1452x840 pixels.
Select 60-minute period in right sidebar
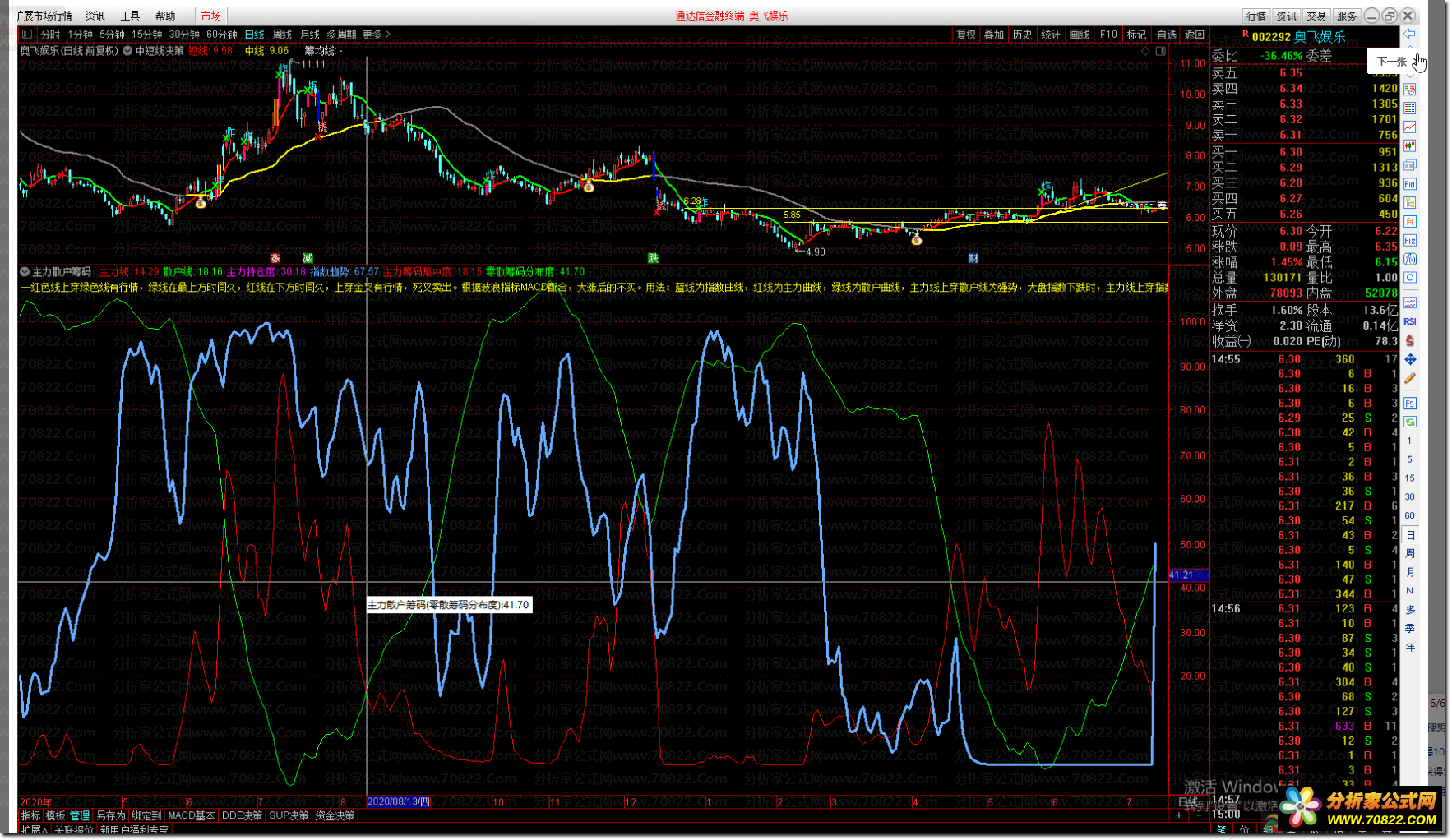click(x=1409, y=516)
